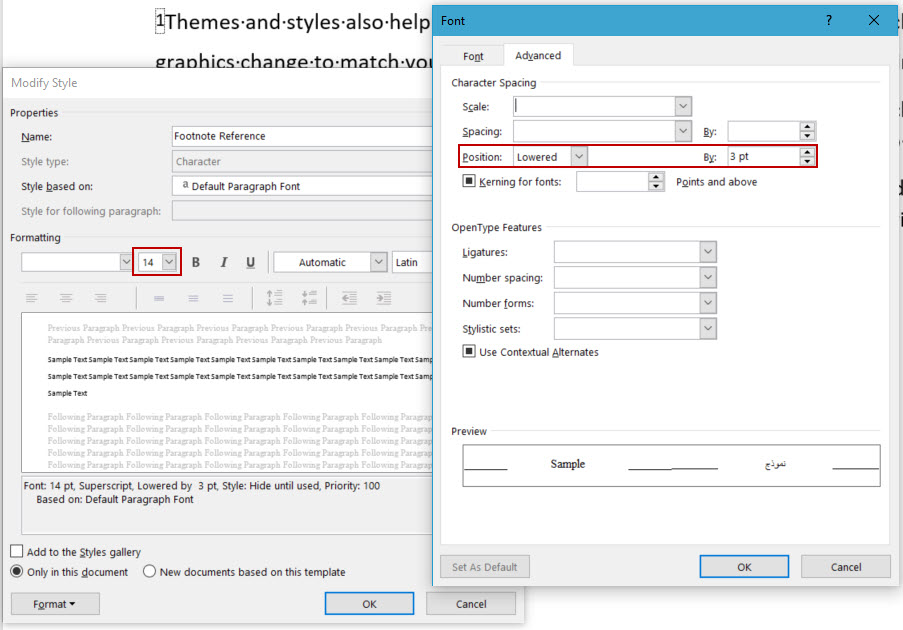Click Set As Default button
The height and width of the screenshot is (630, 903).
pos(484,567)
